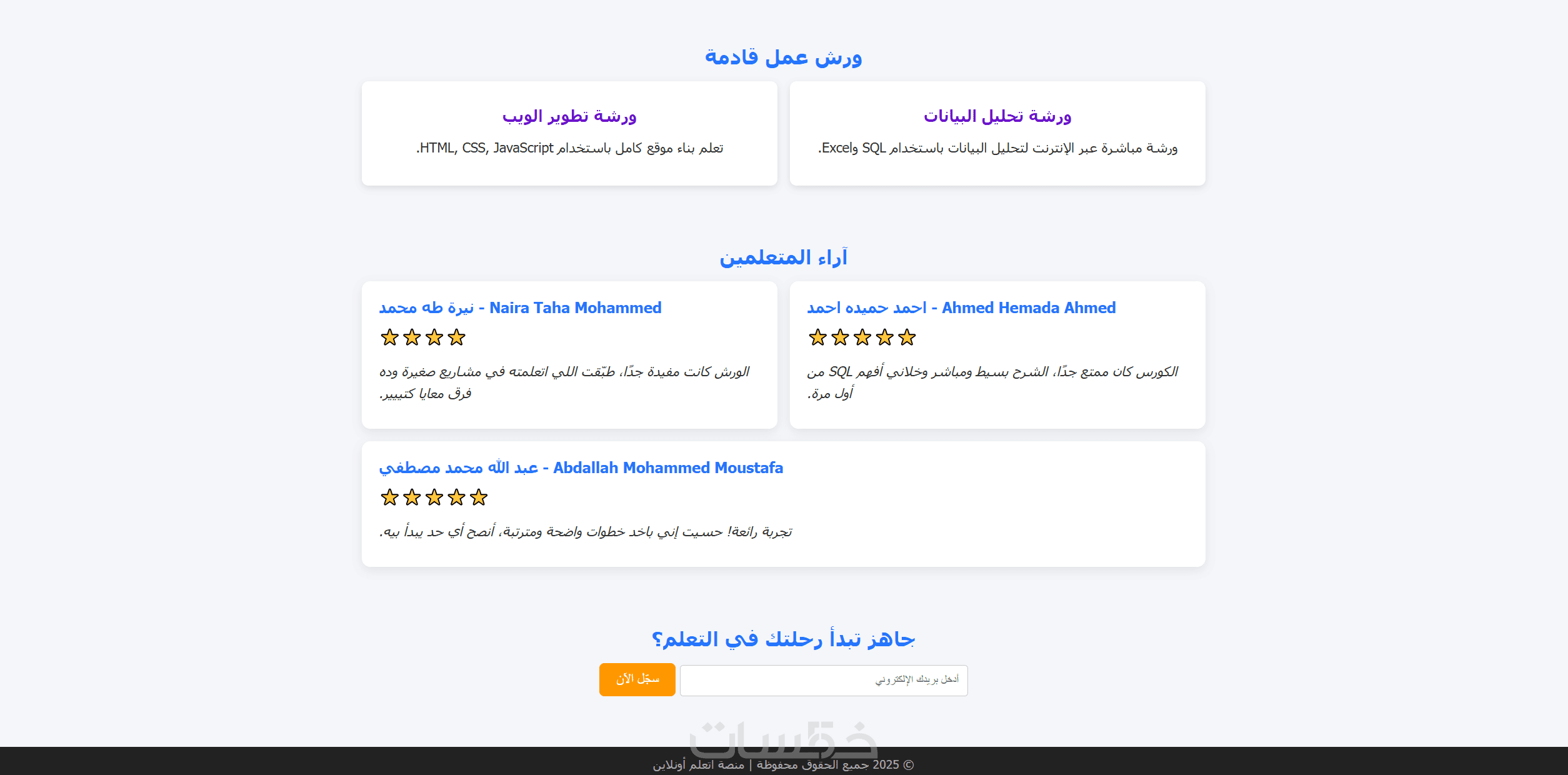Click the first star in Naira's rating

pyautogui.click(x=389, y=337)
